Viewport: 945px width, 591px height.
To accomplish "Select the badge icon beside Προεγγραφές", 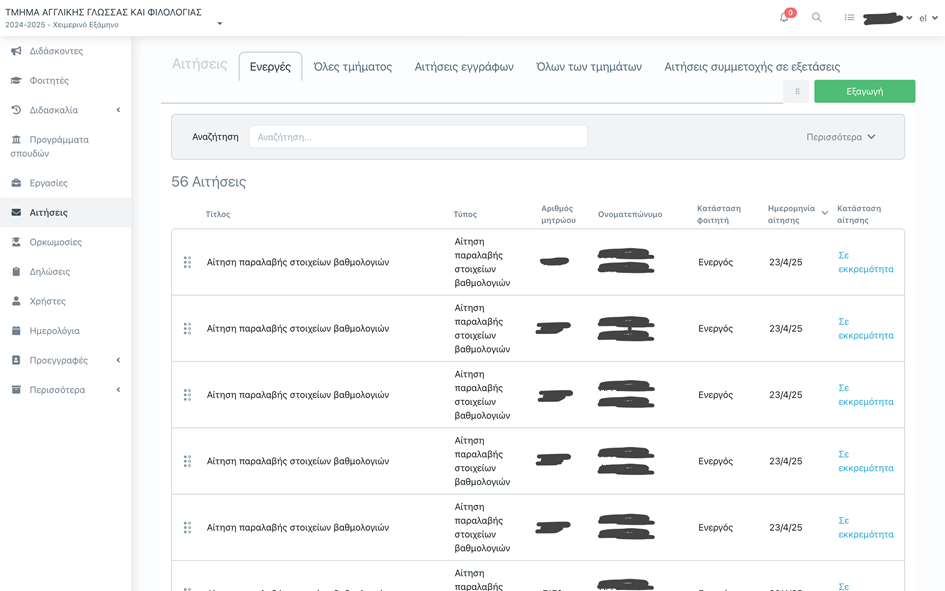I will click(x=16, y=360).
